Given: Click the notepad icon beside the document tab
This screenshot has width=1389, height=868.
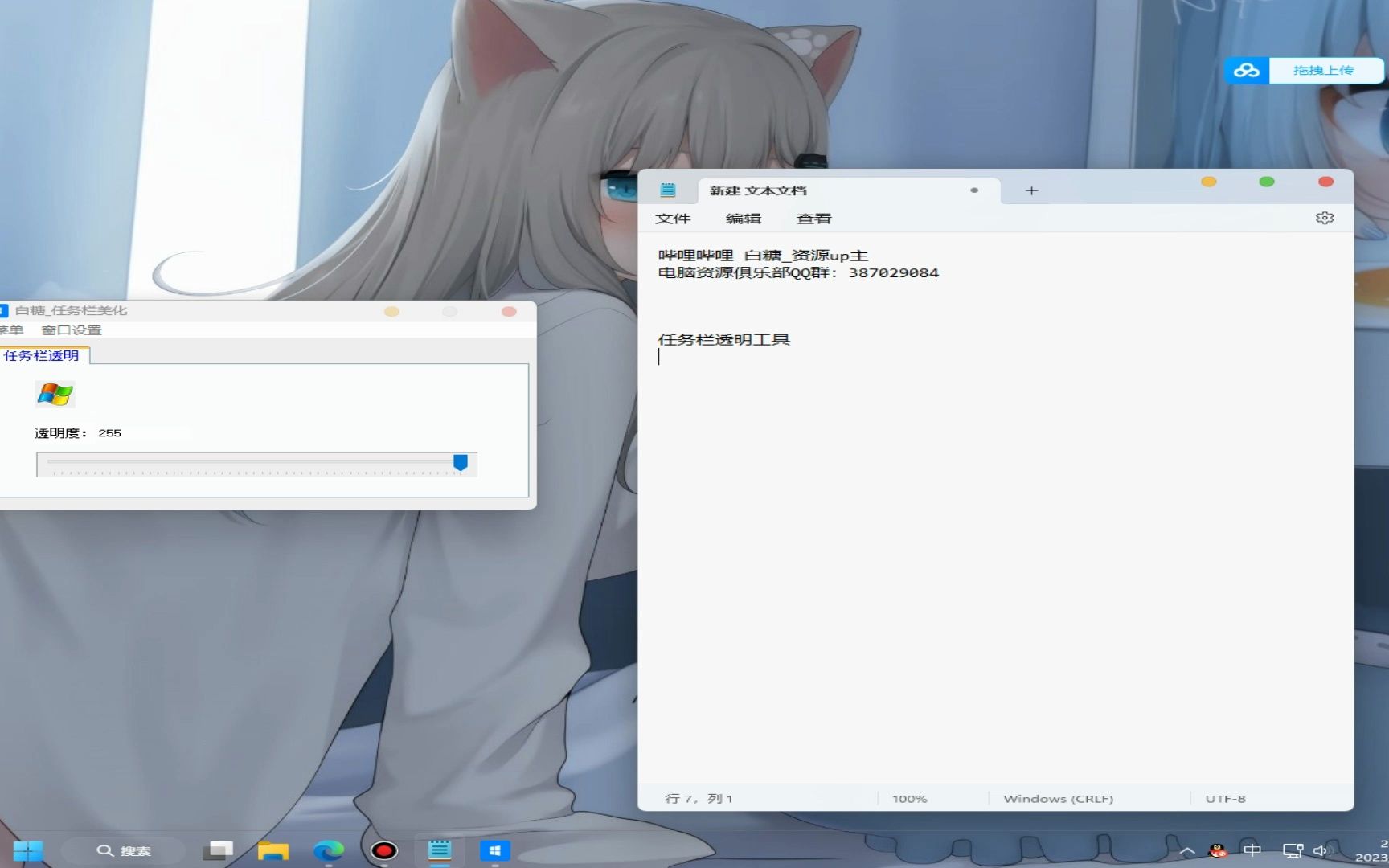Looking at the screenshot, I should (667, 190).
